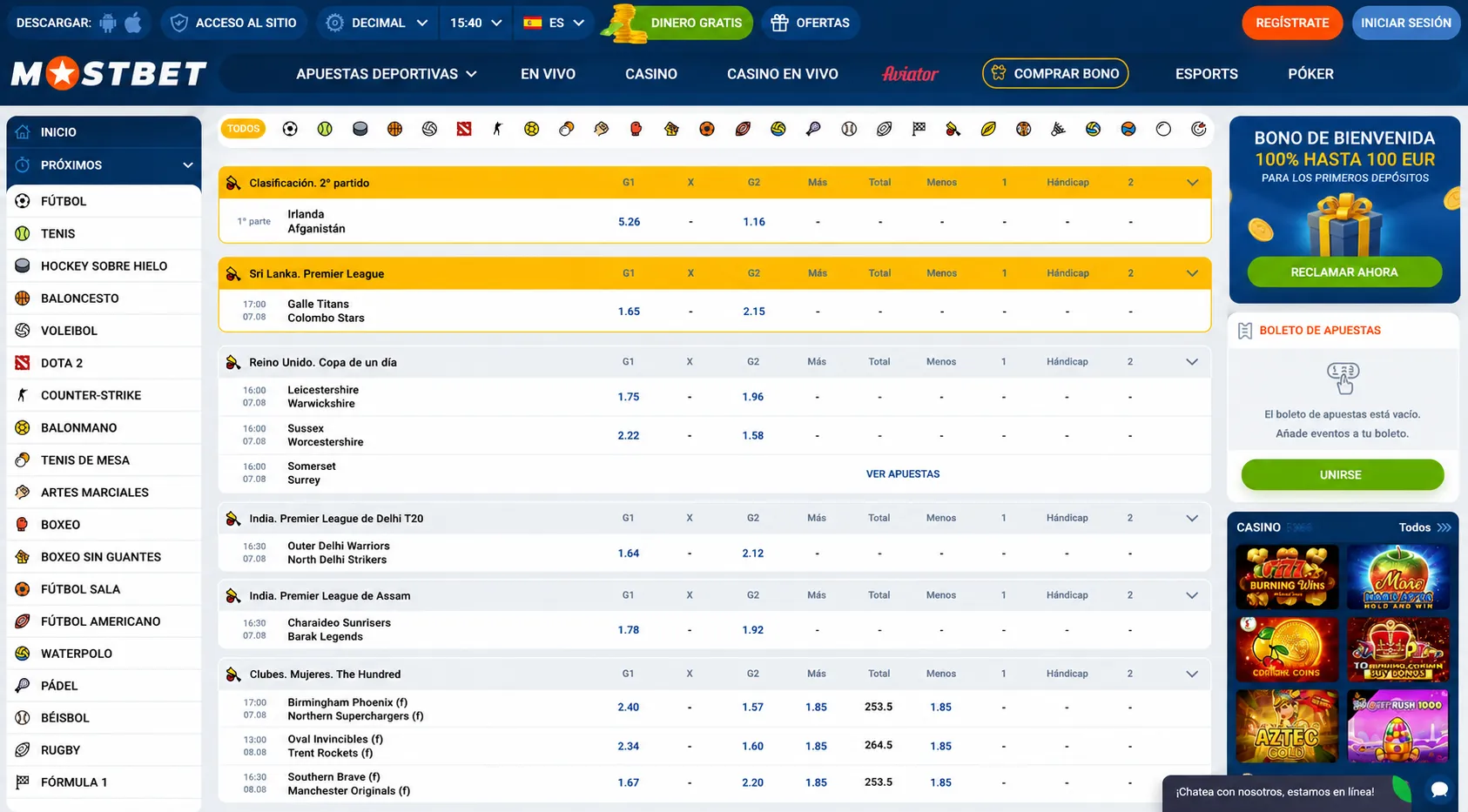Download the iOS app via the Apple icon
This screenshot has height=812, width=1468.
click(133, 23)
